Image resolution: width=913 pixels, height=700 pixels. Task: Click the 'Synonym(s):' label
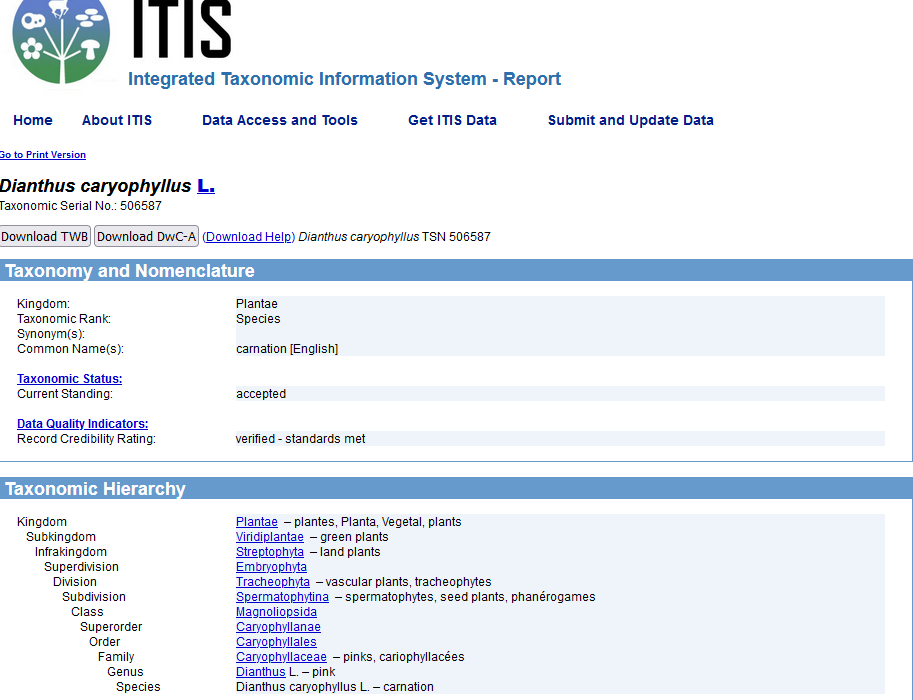coord(51,334)
